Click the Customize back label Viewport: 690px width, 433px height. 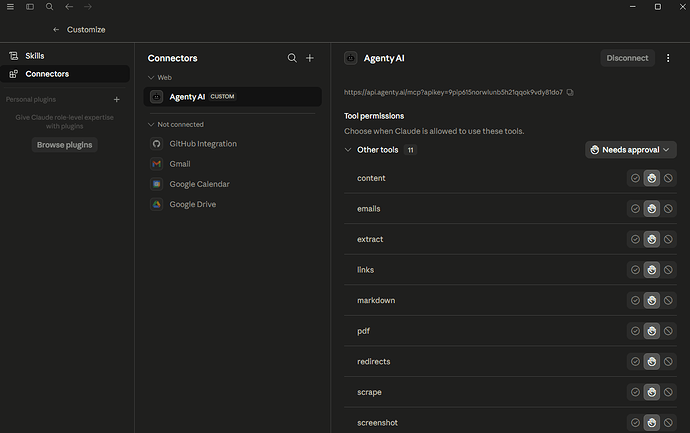point(86,29)
